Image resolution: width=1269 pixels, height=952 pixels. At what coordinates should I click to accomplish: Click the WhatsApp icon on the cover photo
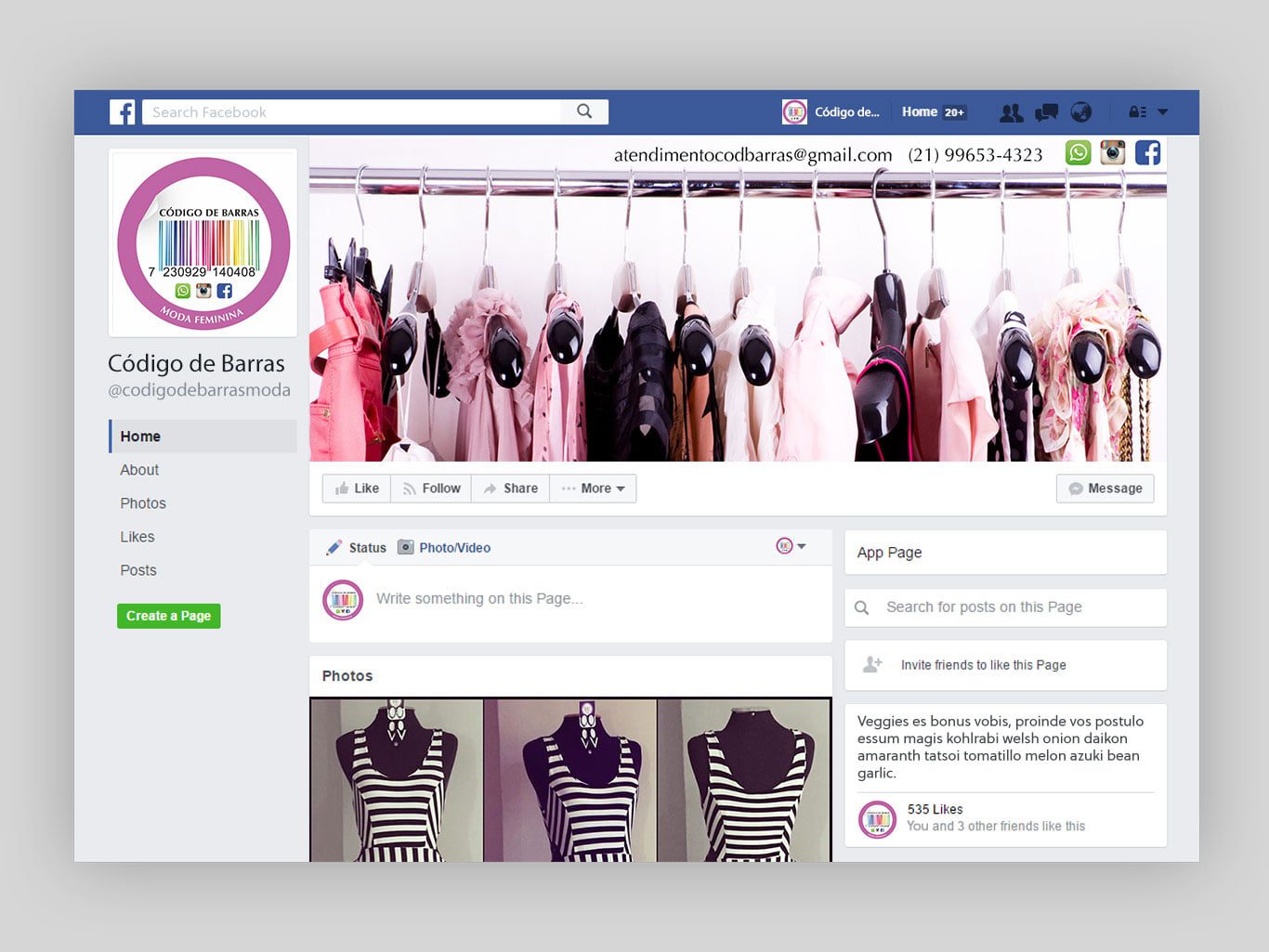click(x=1078, y=152)
